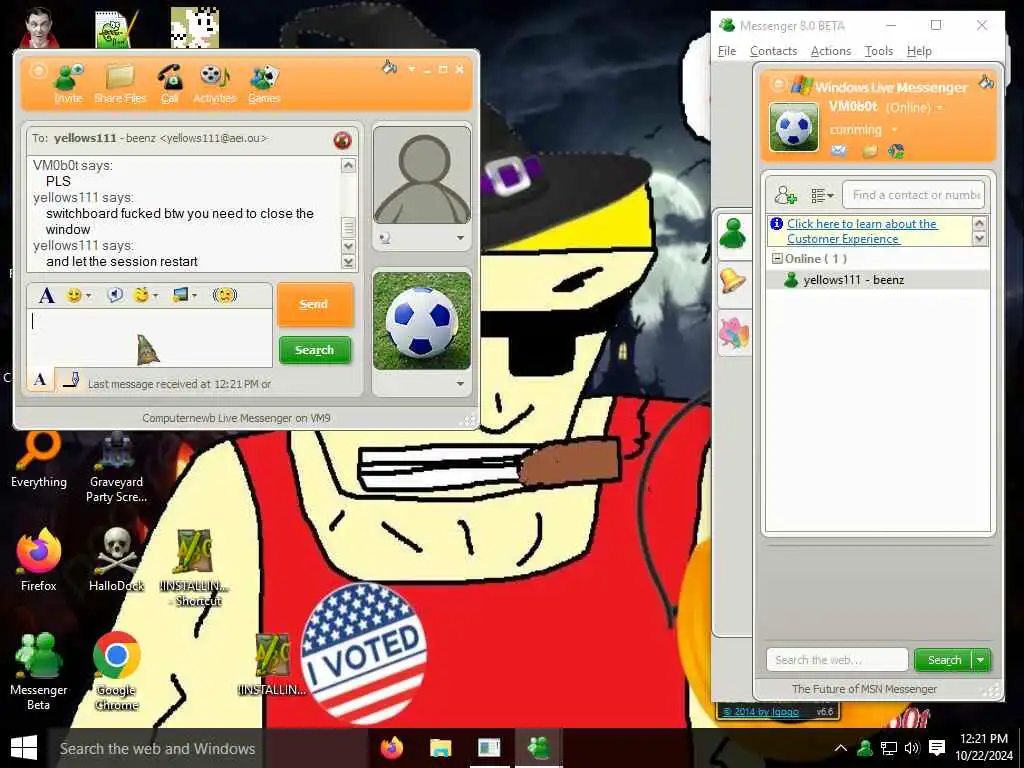Open MSN Today globe icon
The width and height of the screenshot is (1024, 768).
point(897,152)
